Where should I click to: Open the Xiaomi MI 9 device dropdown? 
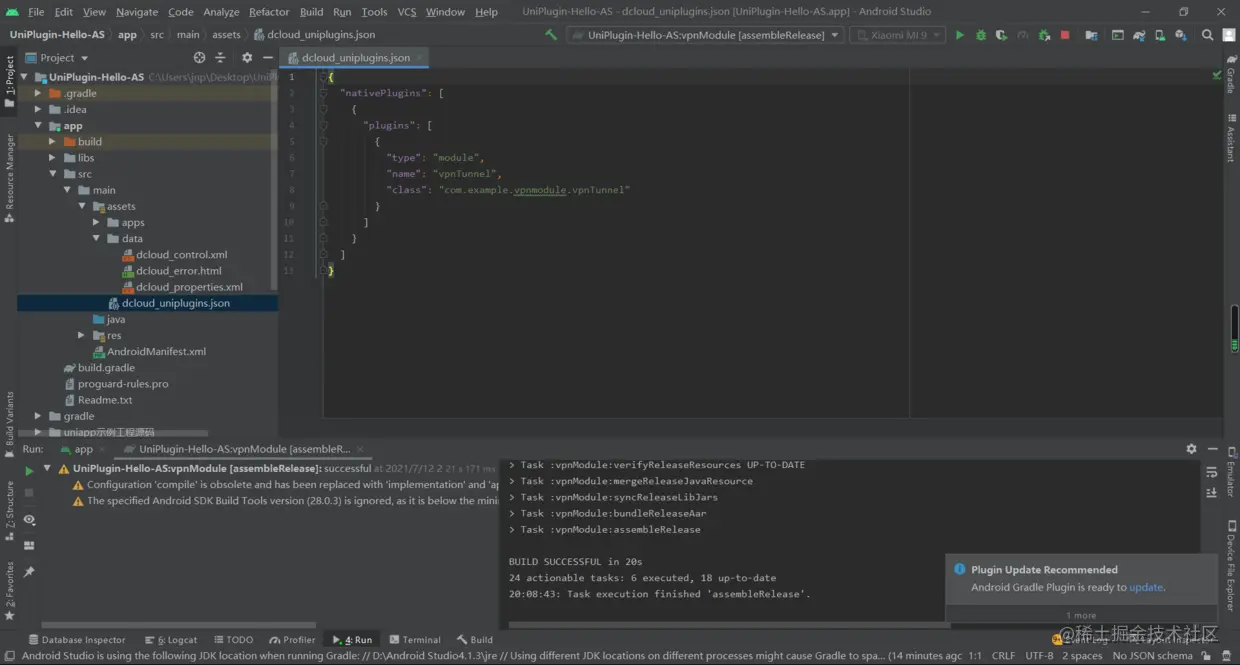point(896,35)
